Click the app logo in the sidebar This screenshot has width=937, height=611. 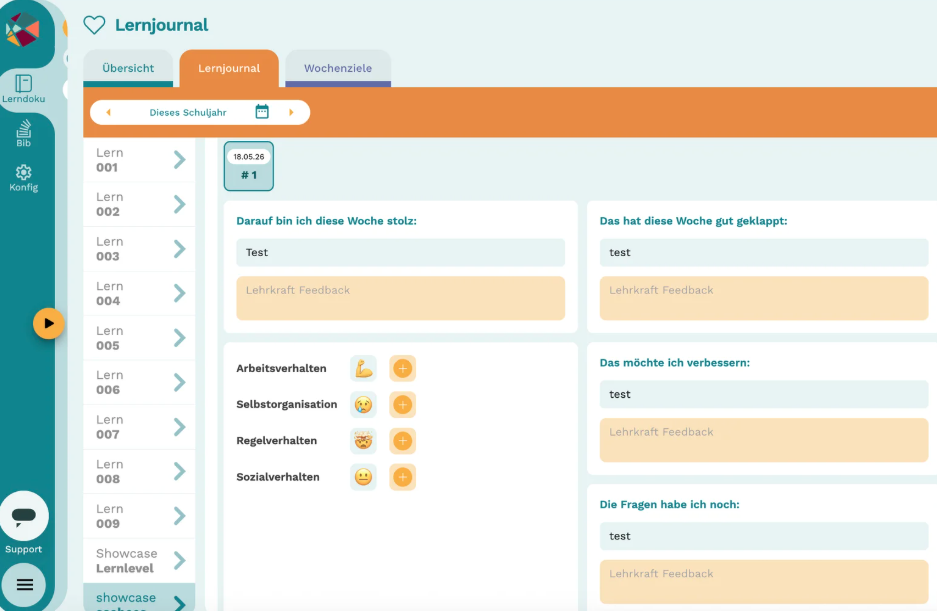coord(22,29)
